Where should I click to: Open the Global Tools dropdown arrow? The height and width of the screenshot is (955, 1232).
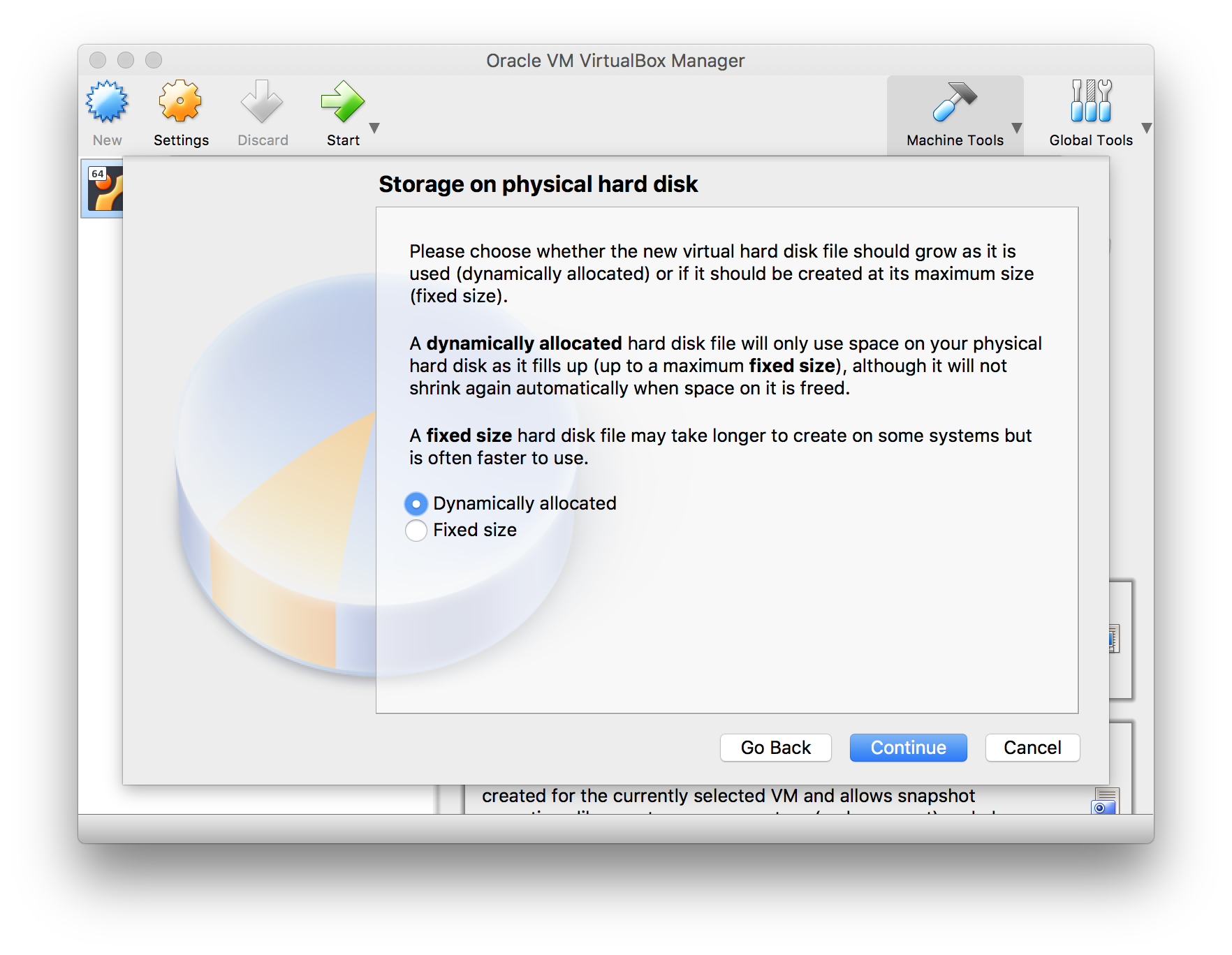[1146, 128]
